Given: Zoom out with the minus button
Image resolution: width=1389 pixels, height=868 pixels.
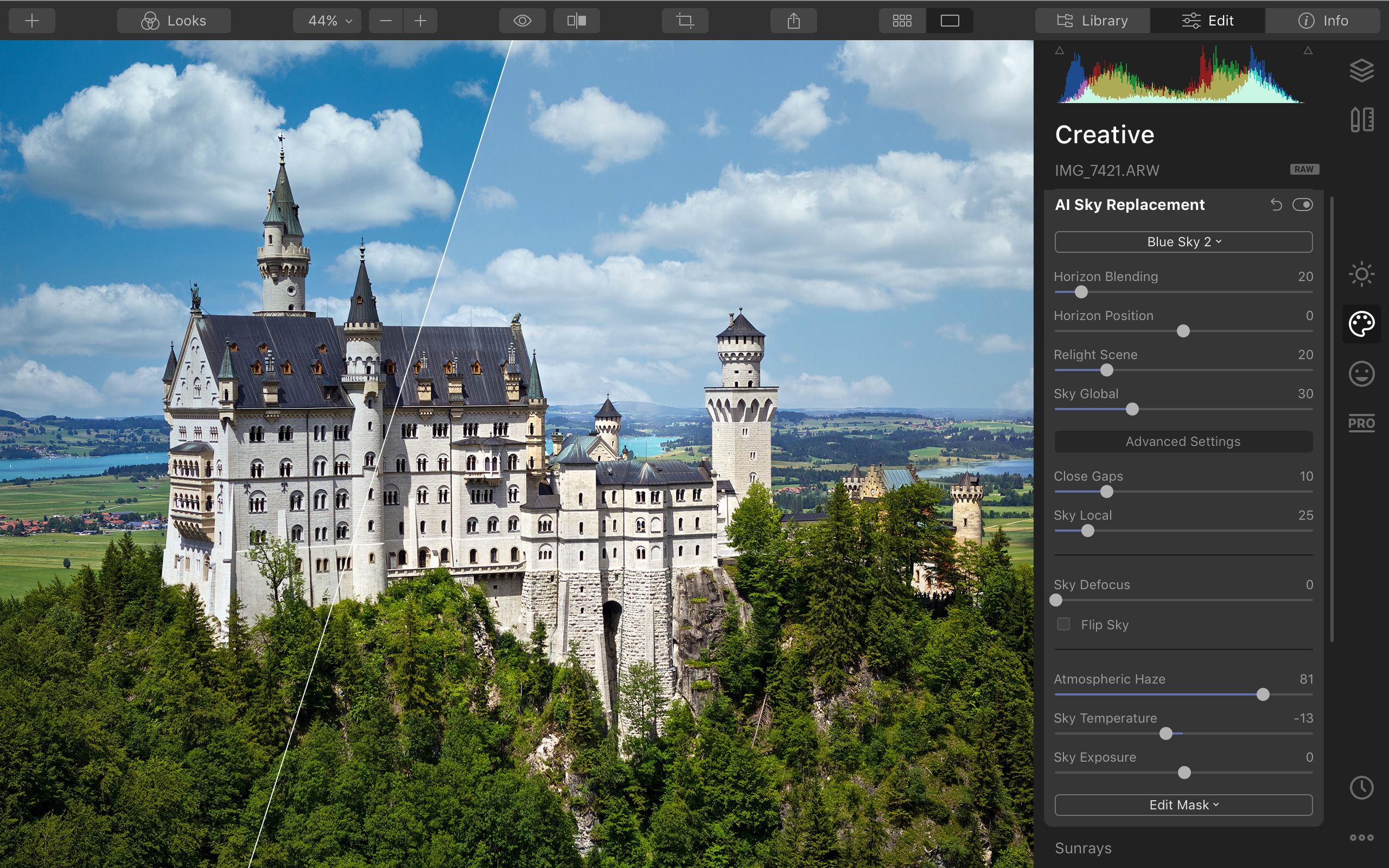Looking at the screenshot, I should 386,21.
